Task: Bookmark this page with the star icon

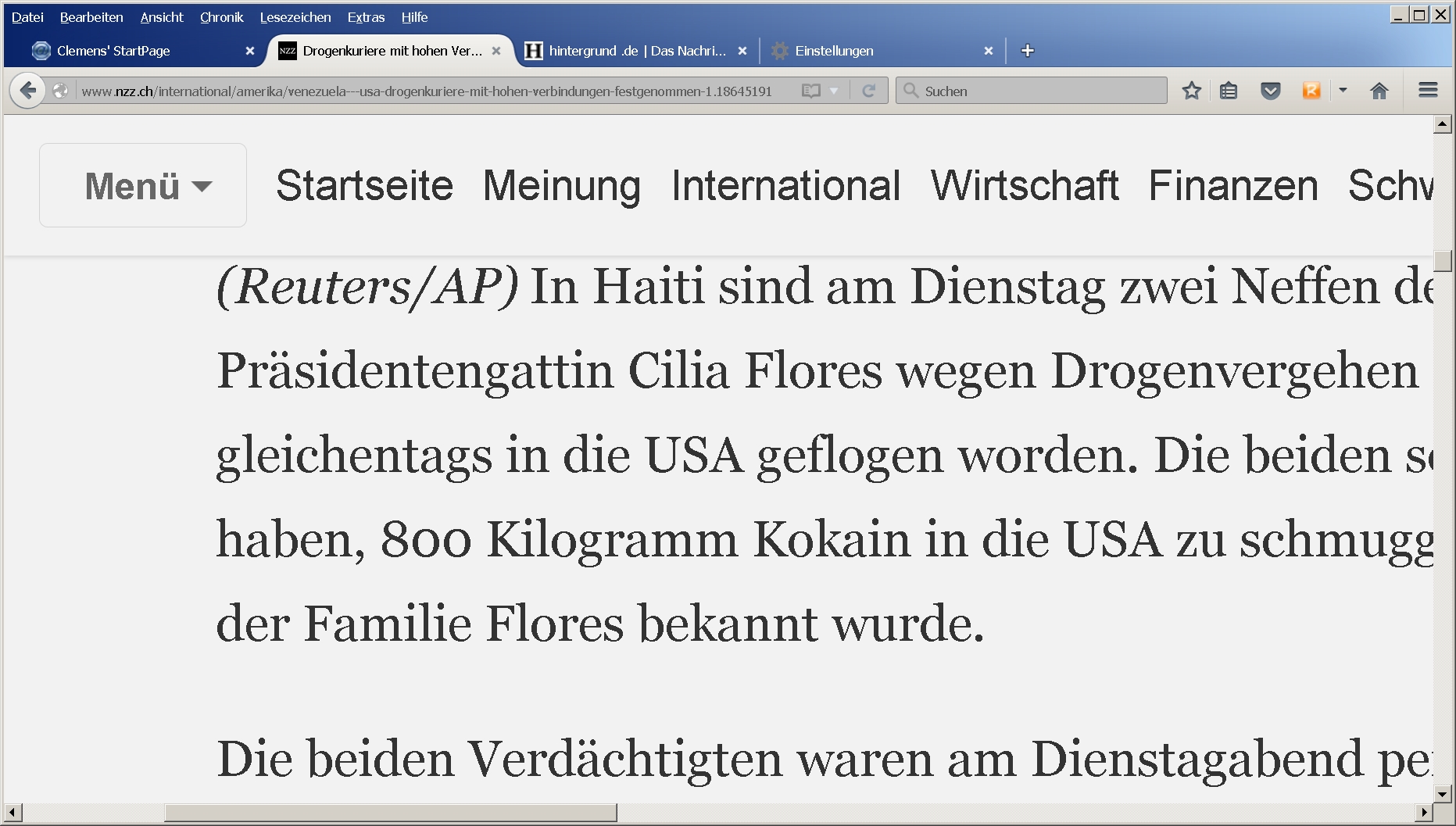Action: click(1191, 91)
